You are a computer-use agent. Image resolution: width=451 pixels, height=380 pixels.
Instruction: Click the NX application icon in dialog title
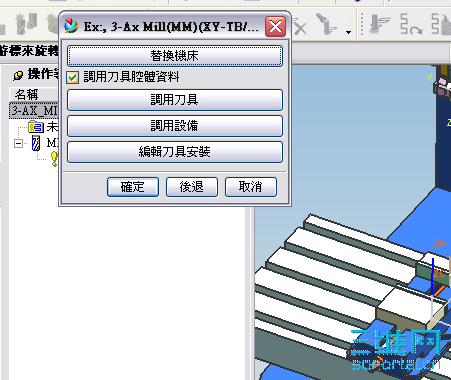click(x=71, y=26)
